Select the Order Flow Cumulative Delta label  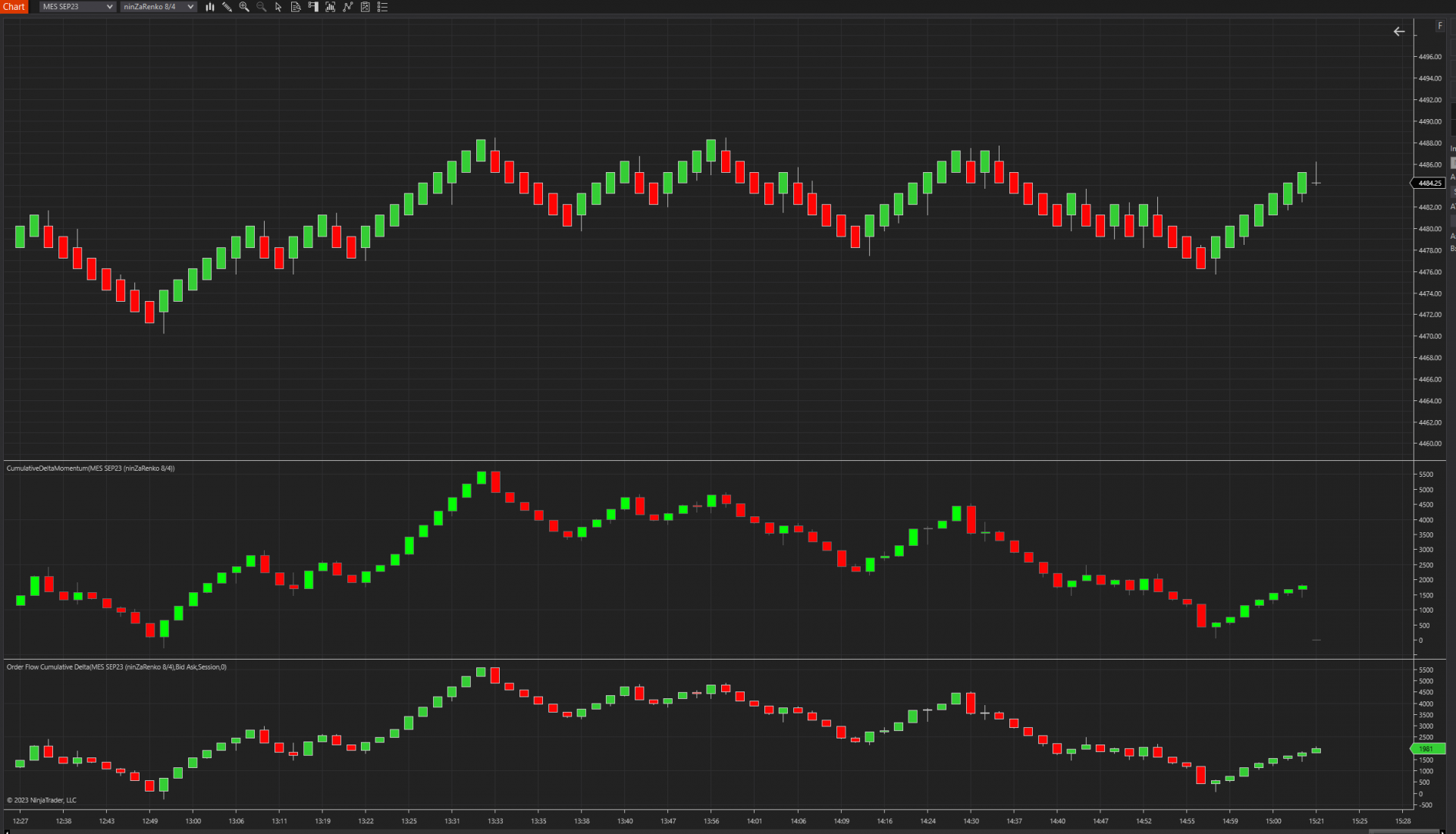click(116, 667)
